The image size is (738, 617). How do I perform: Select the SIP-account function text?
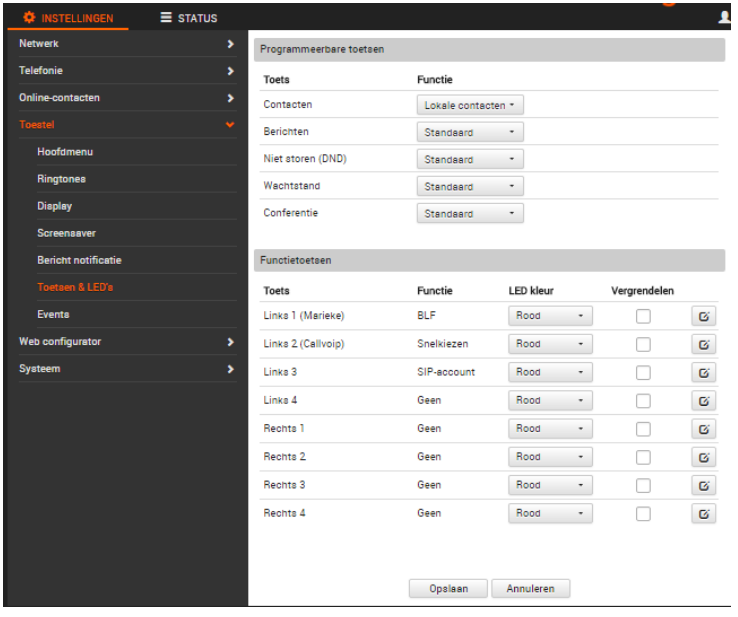448,373
